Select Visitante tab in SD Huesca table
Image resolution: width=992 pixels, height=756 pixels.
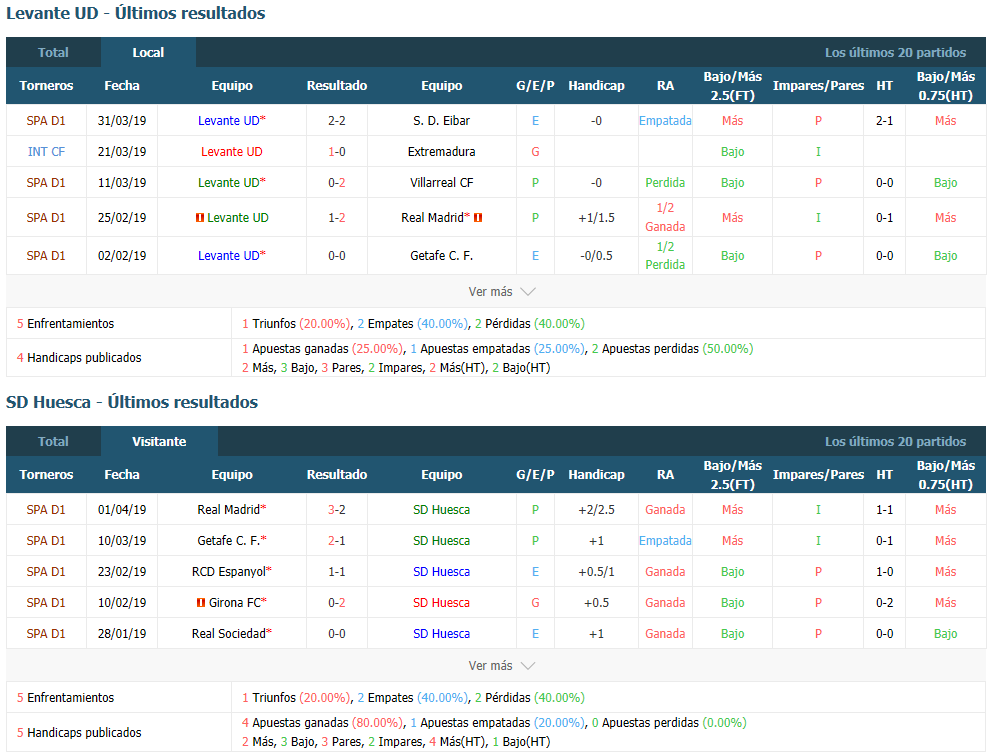point(159,442)
